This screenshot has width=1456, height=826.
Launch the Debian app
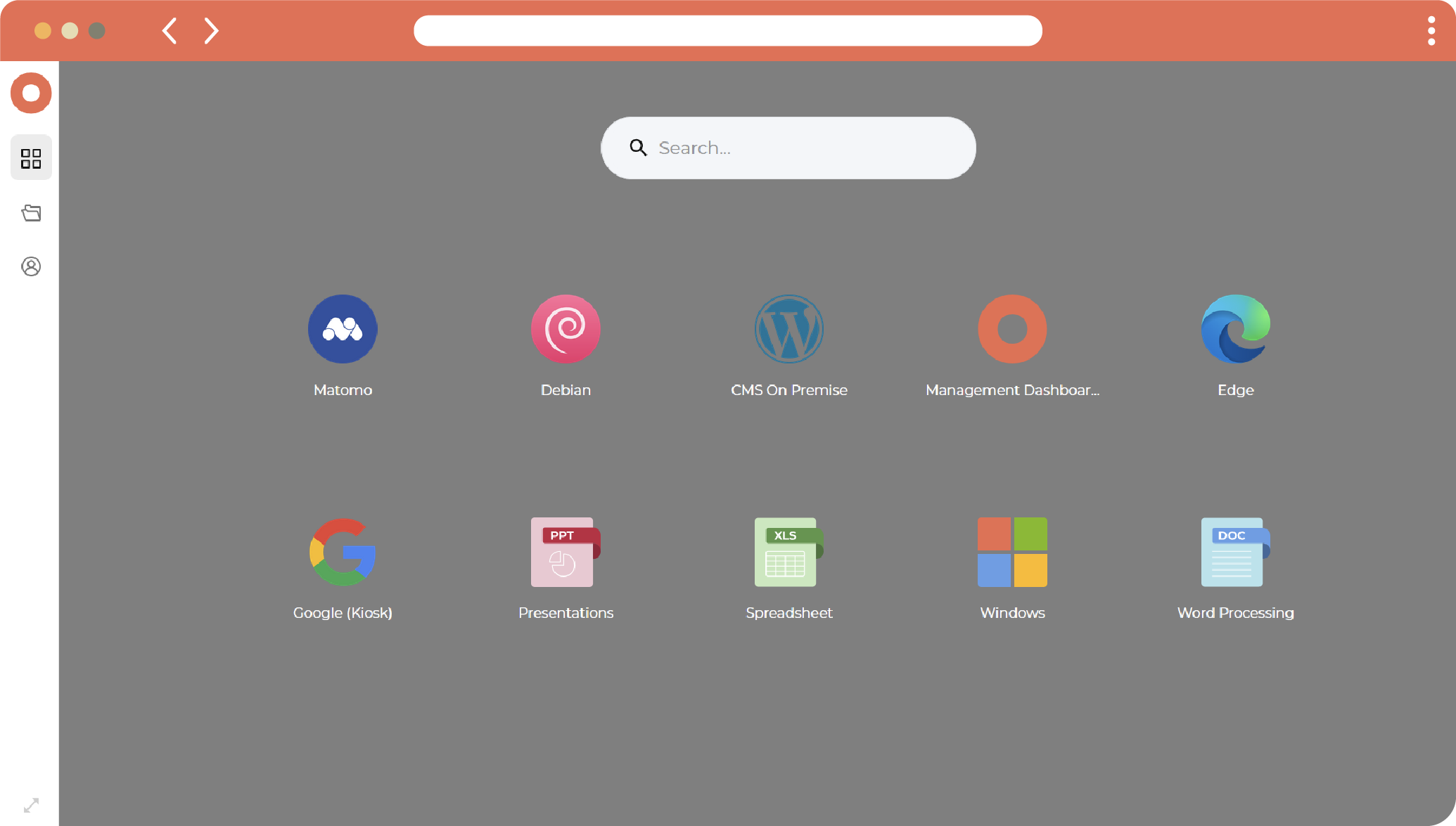(566, 329)
